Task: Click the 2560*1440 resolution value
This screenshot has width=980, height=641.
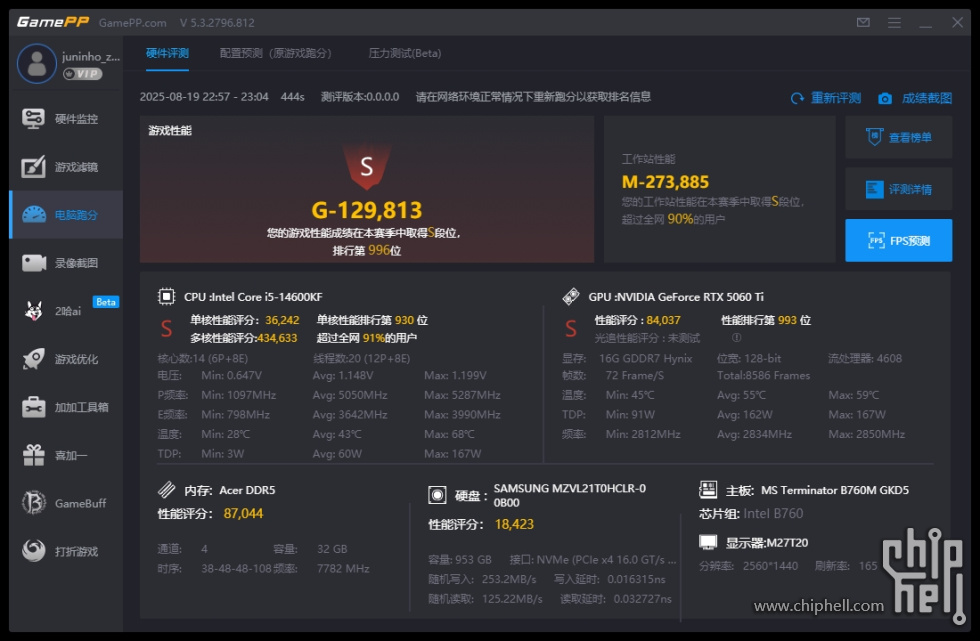Action: (770, 566)
